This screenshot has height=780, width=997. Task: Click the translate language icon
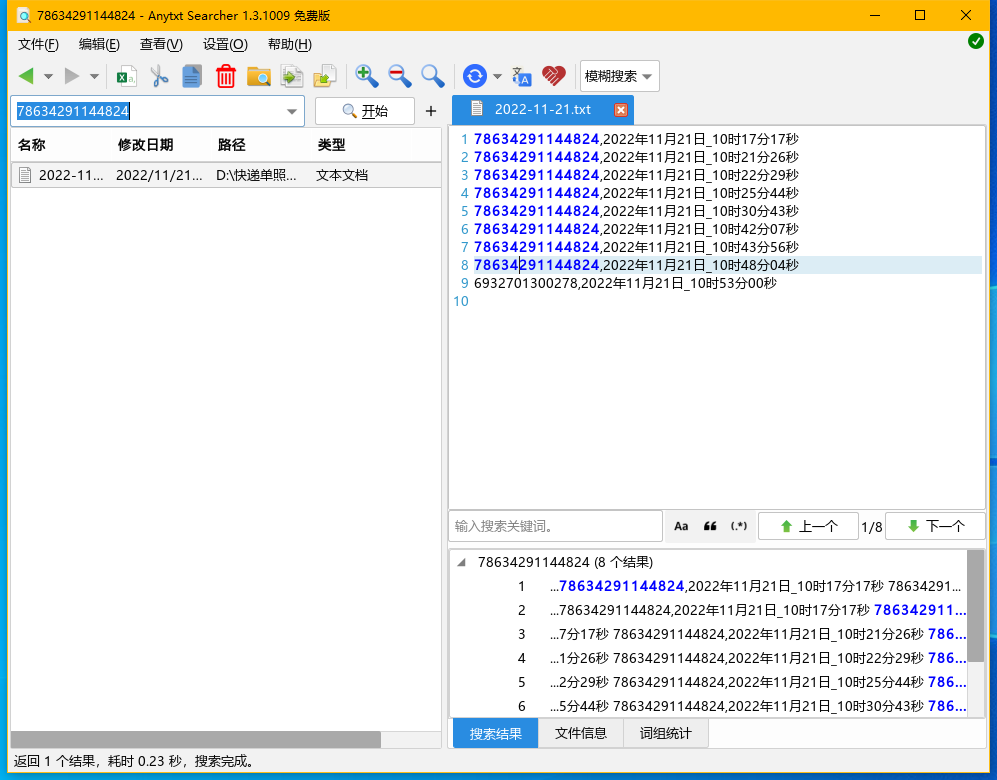click(x=521, y=76)
